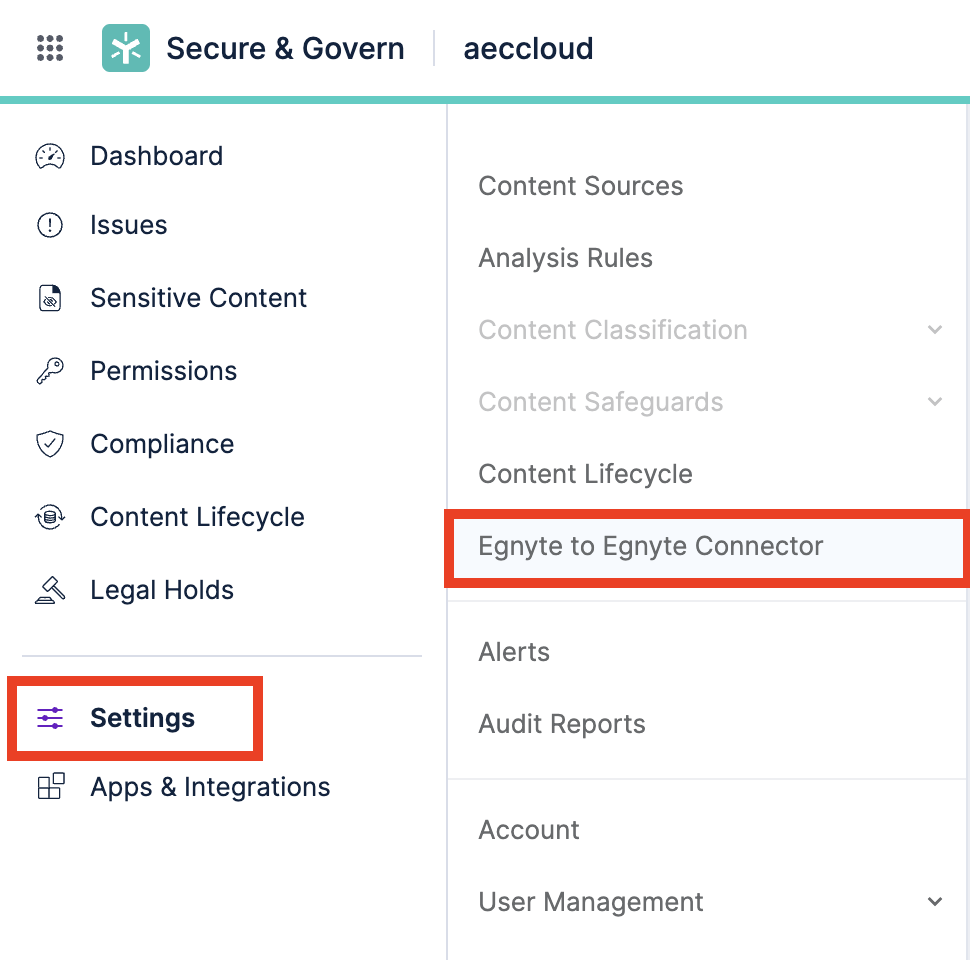Viewport: 970px width, 960px height.
Task: Expand the User Management section
Action: point(936,902)
